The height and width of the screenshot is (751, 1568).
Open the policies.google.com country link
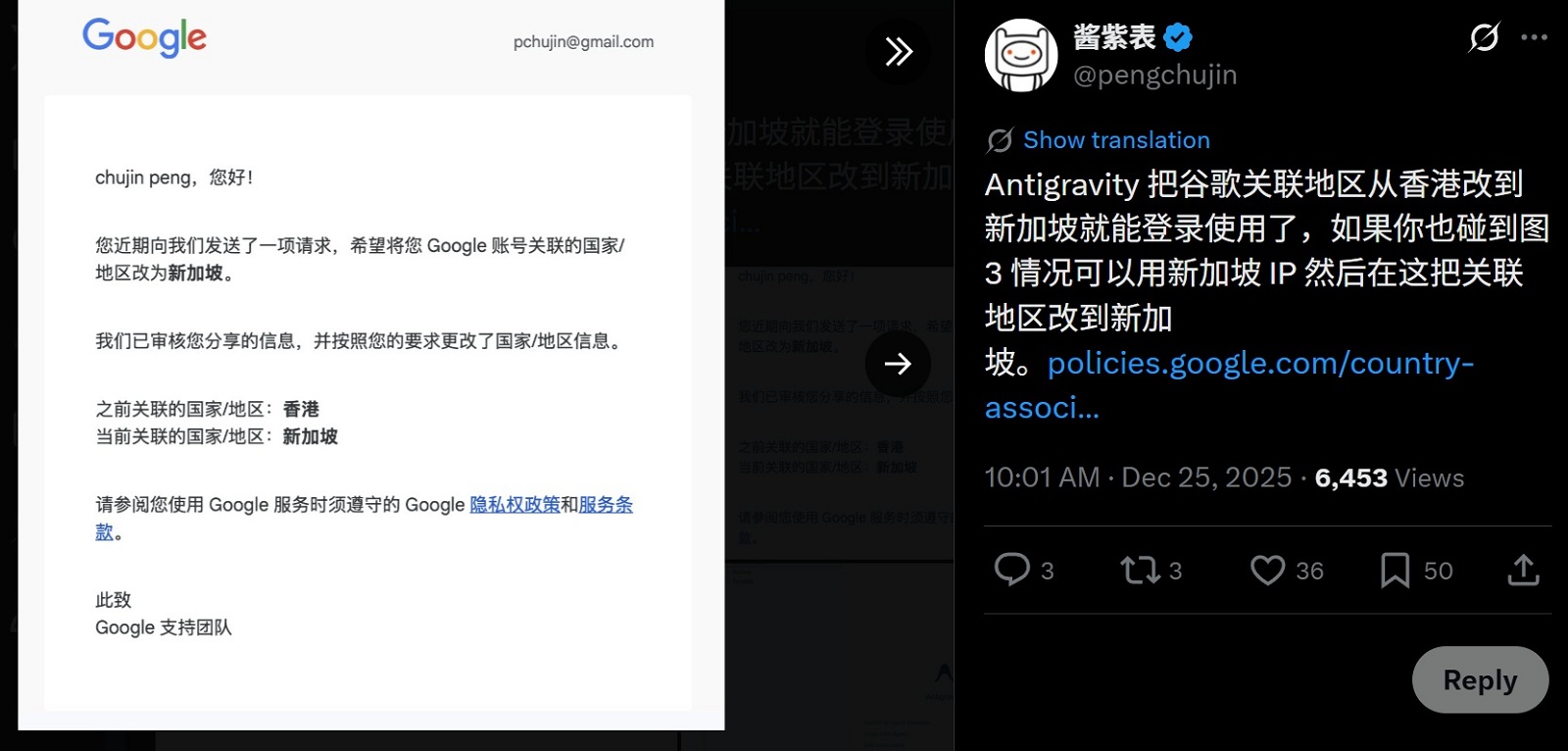pyautogui.click(x=1259, y=364)
